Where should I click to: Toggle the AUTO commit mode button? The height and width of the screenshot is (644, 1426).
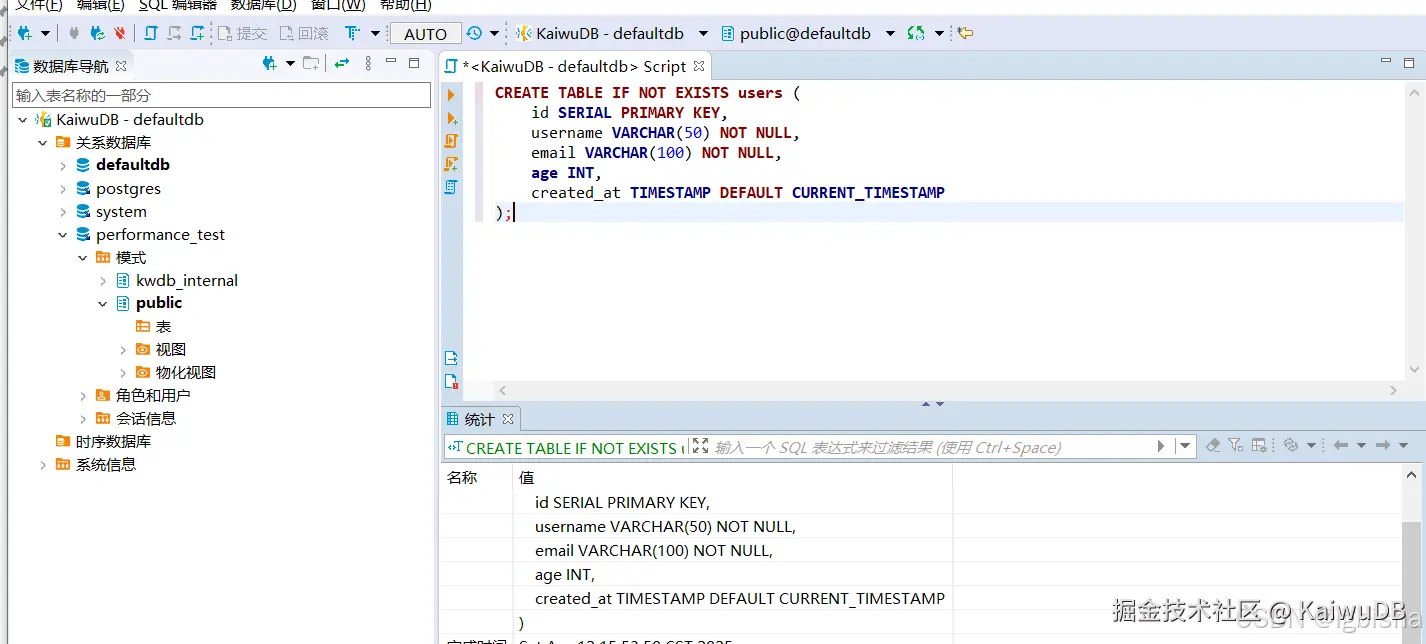coord(425,34)
